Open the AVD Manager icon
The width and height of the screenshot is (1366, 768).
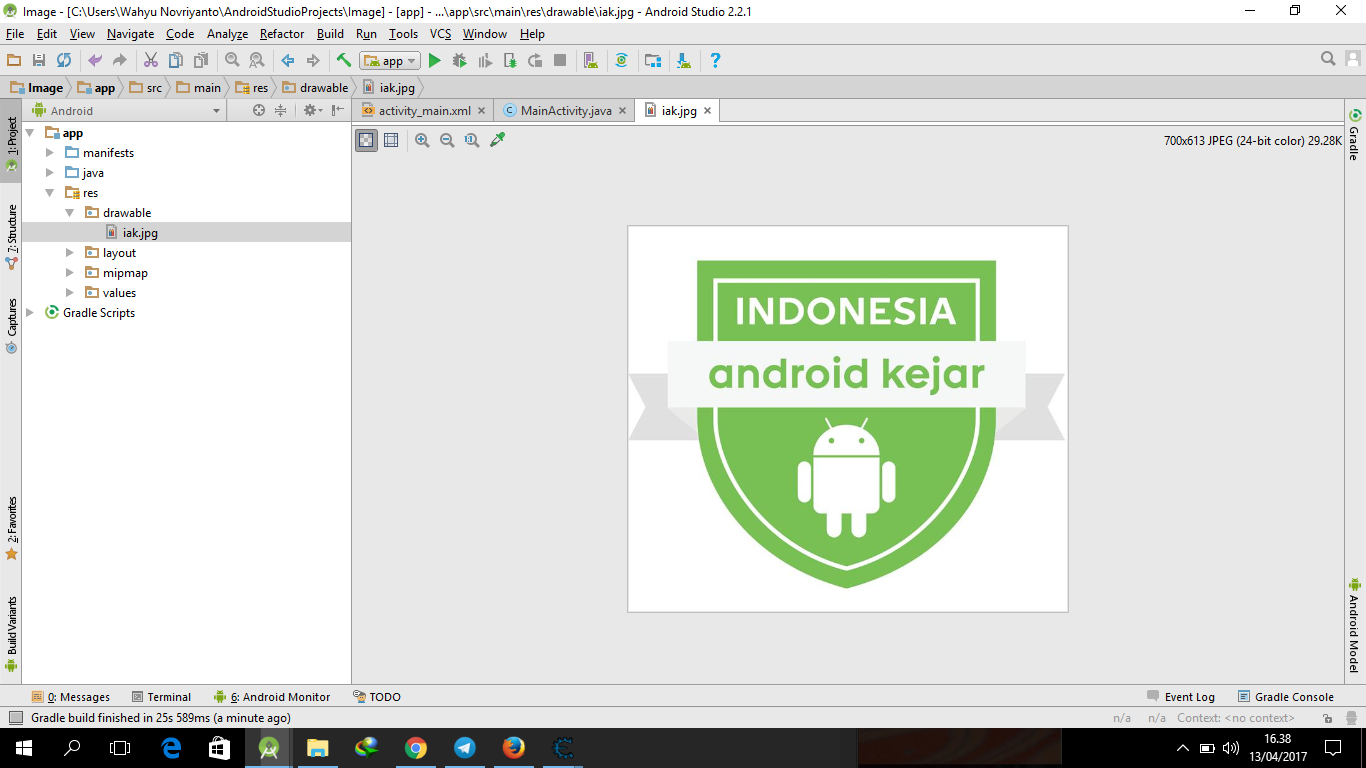pos(590,60)
